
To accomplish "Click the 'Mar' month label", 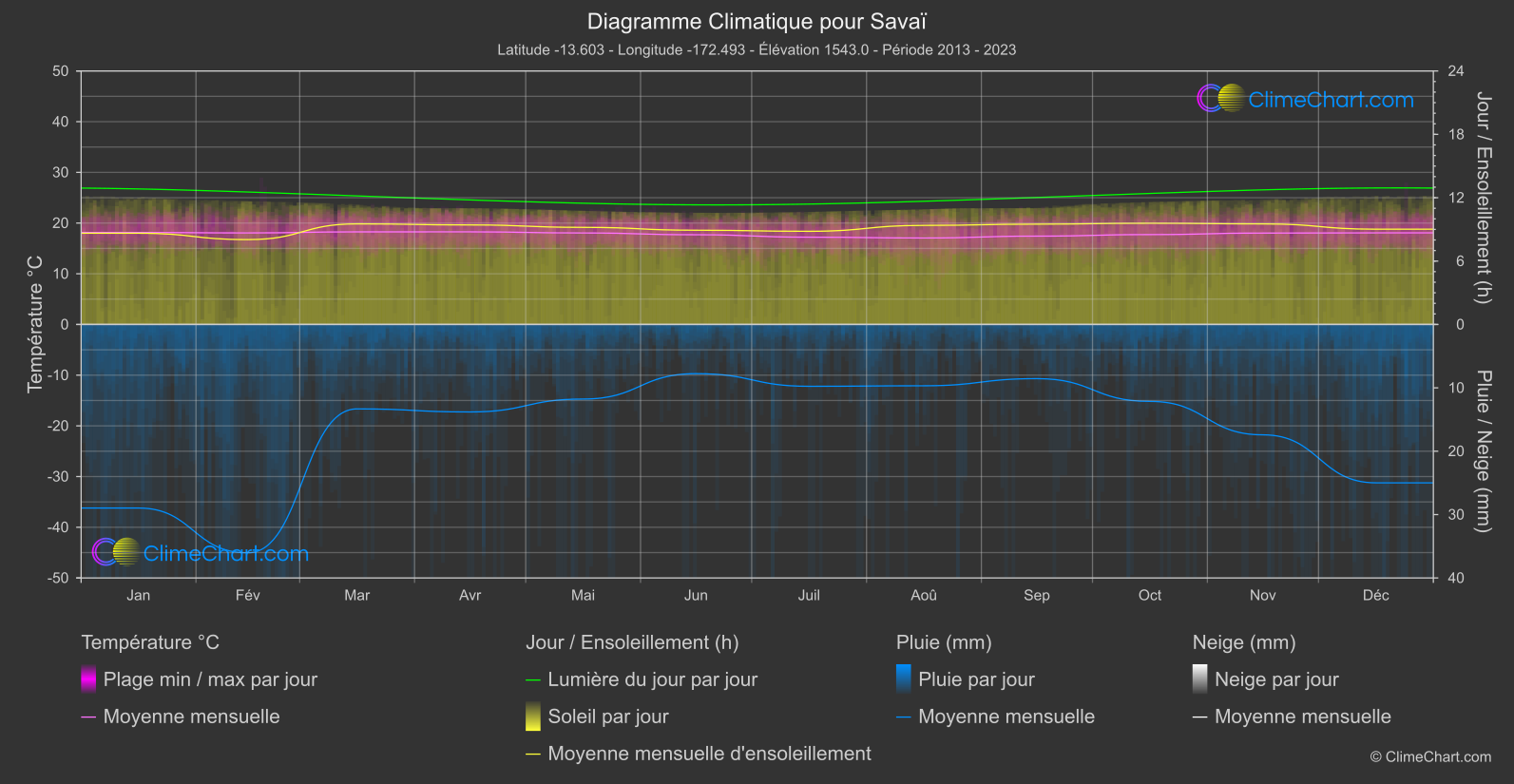I will (356, 595).
